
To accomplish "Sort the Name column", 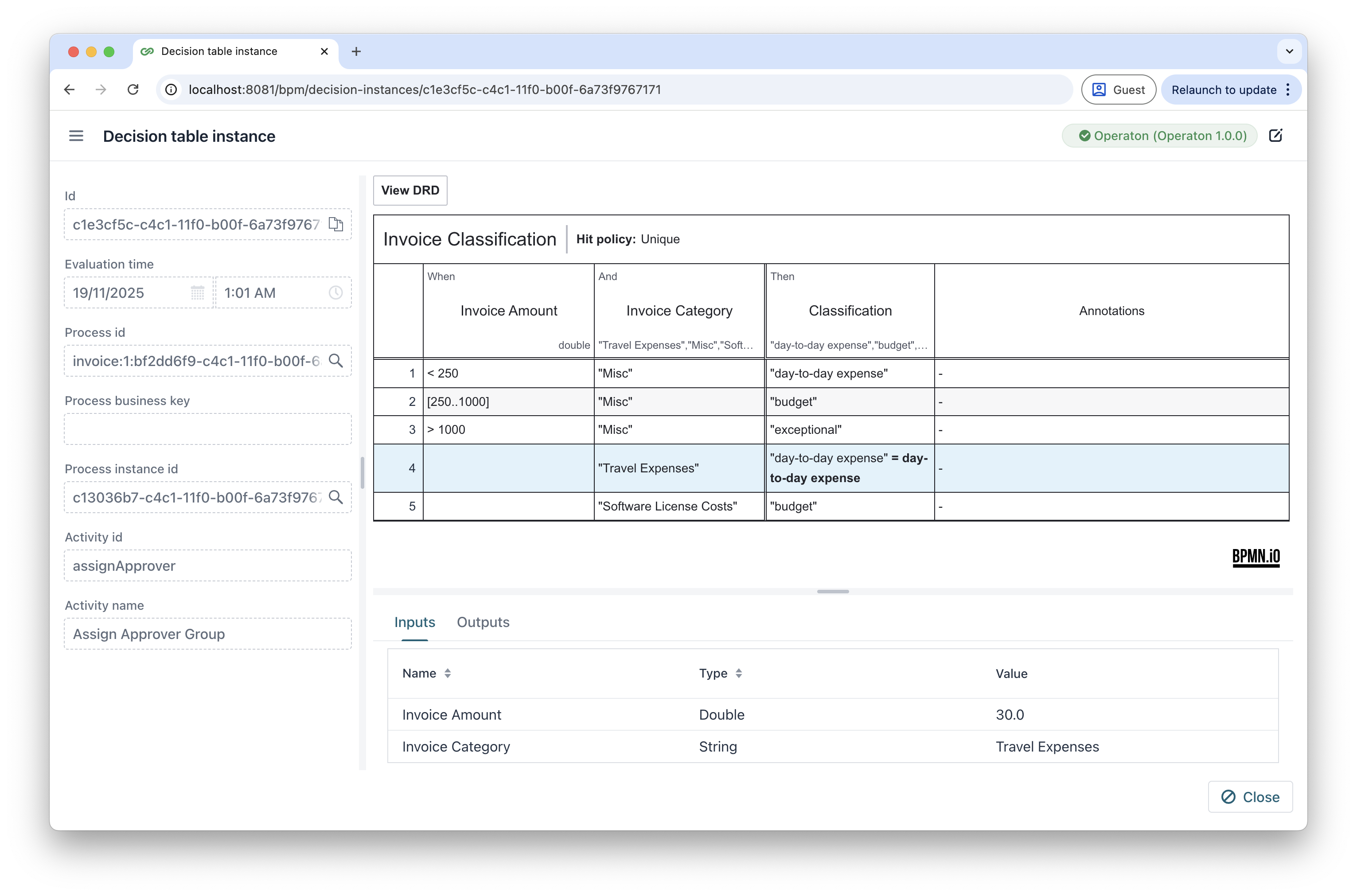I will tap(448, 673).
